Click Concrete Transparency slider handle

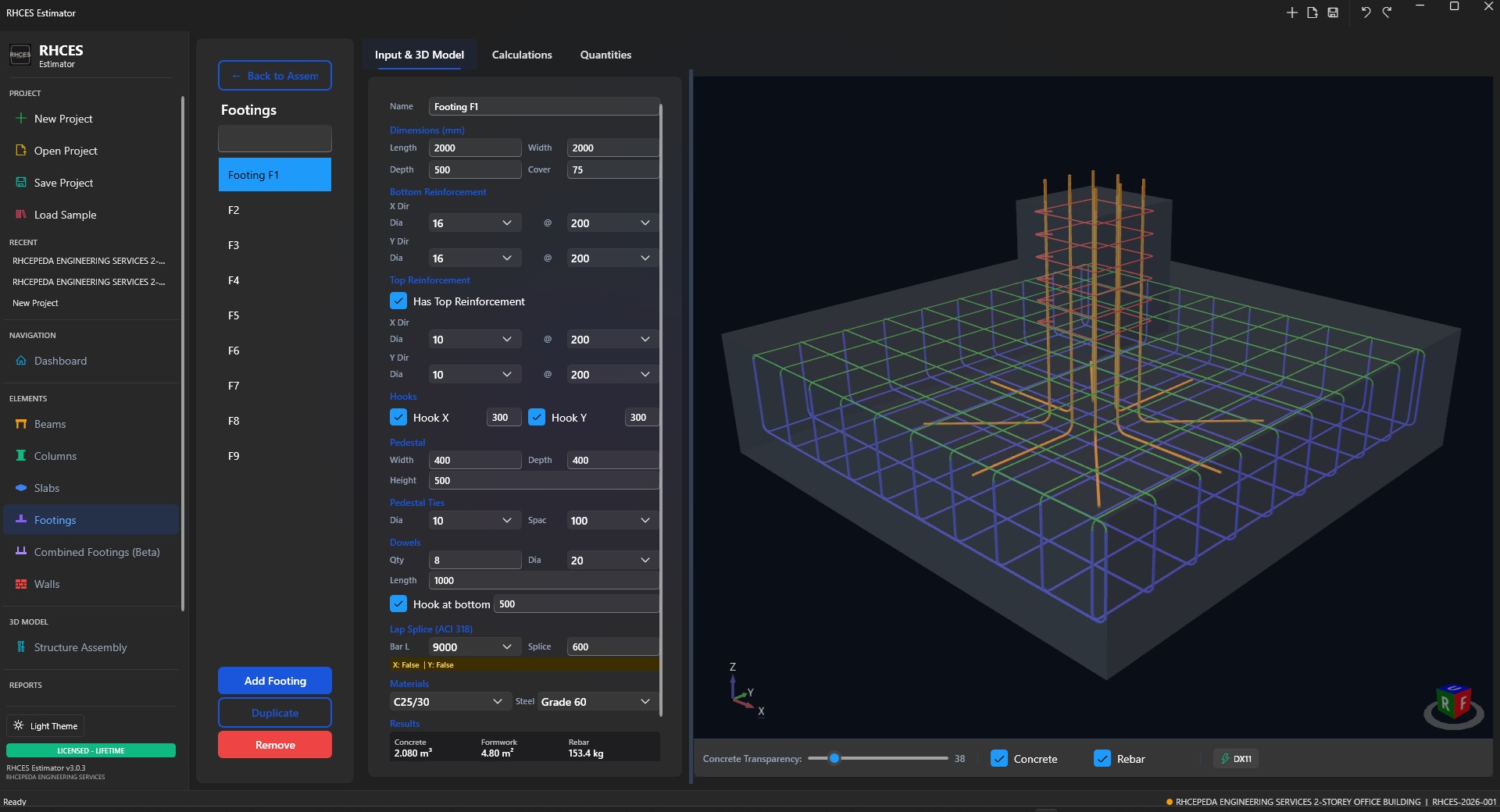(834, 758)
